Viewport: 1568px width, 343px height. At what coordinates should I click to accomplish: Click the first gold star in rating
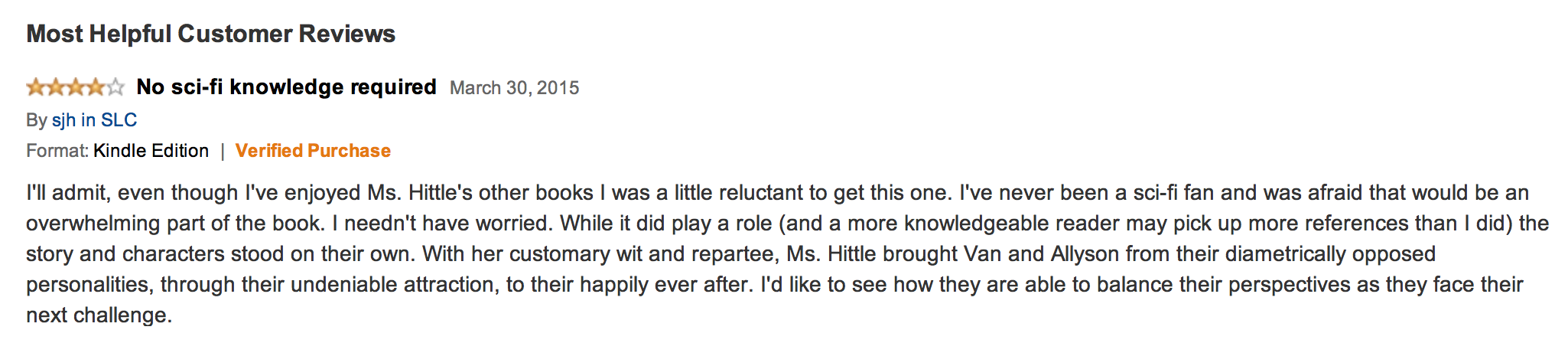[x=36, y=87]
